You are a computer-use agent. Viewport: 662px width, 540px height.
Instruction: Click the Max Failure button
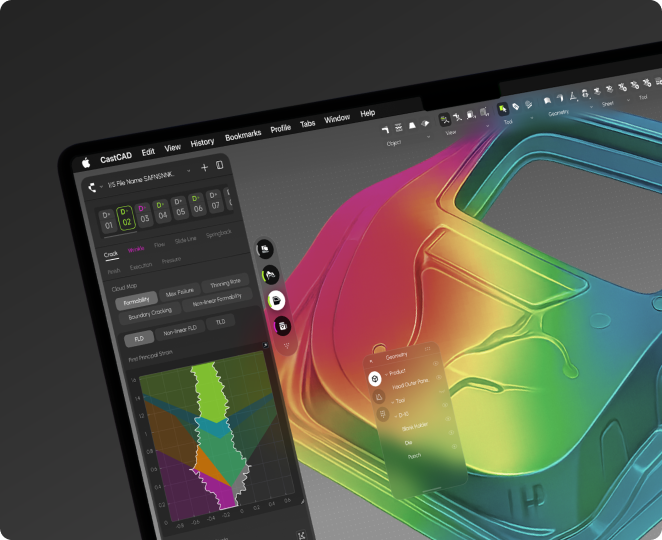tap(178, 293)
